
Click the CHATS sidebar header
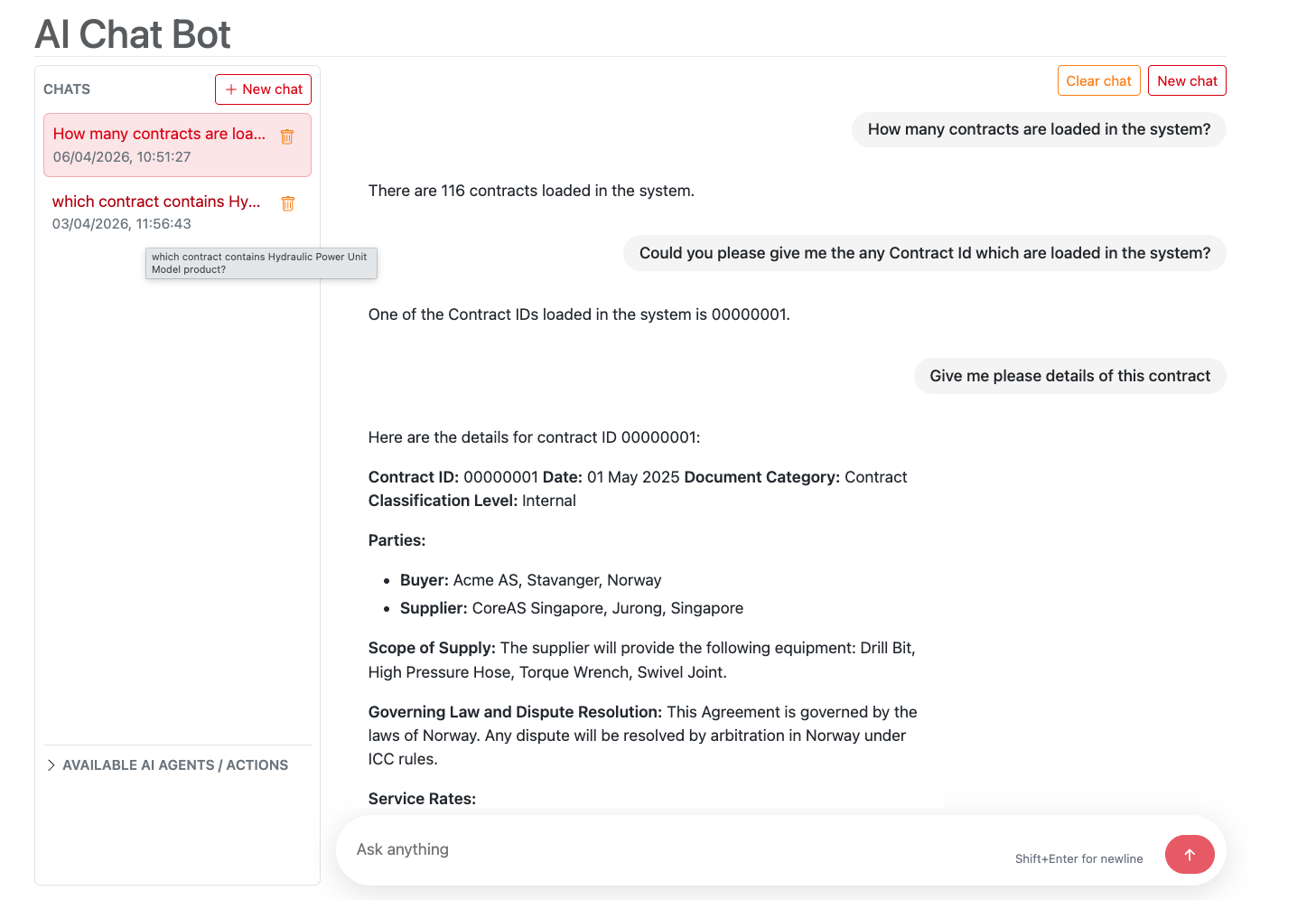[67, 89]
